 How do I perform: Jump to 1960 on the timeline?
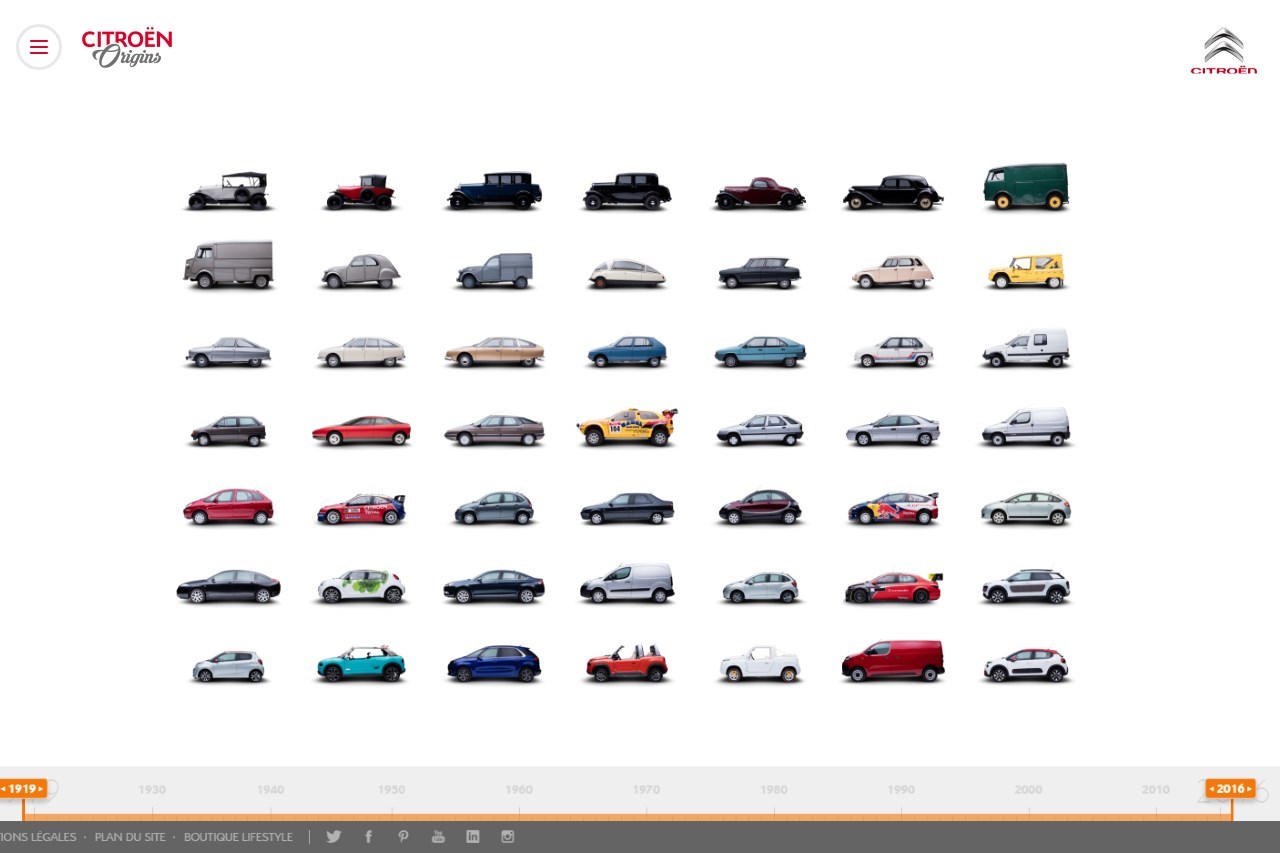click(x=519, y=790)
